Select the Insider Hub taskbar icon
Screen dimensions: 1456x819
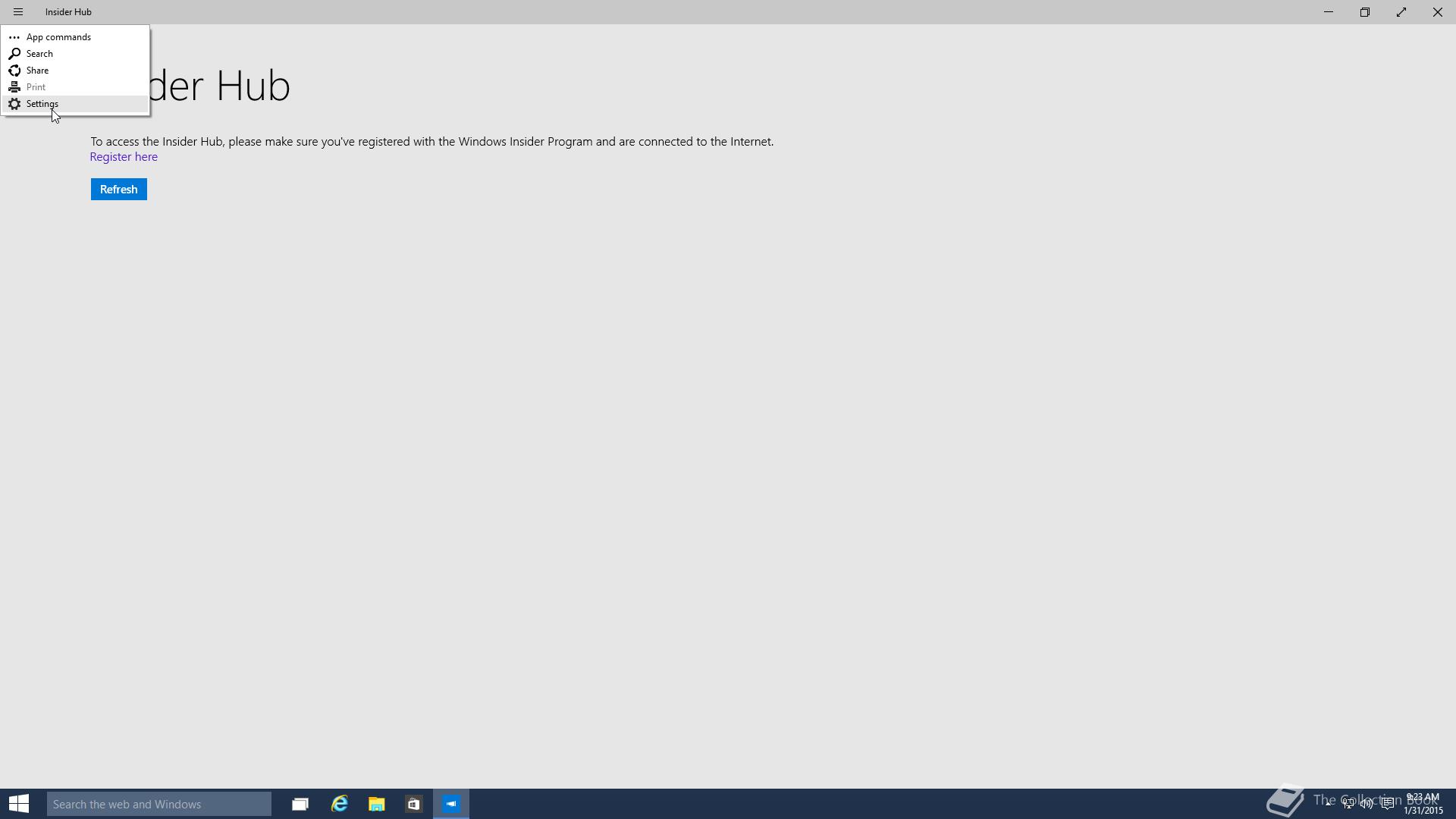pyautogui.click(x=451, y=804)
